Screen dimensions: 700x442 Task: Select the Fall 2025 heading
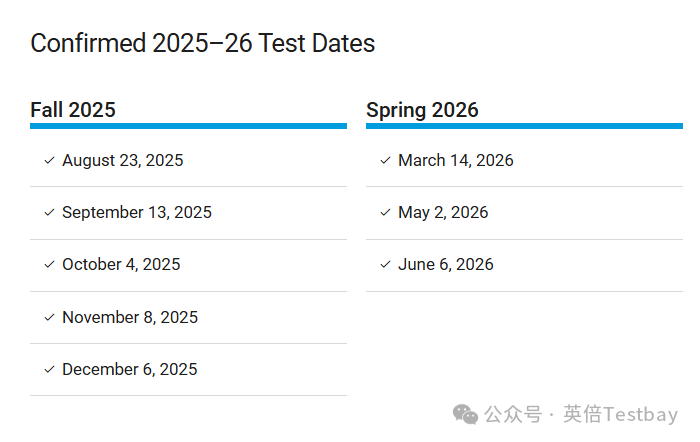click(x=73, y=110)
